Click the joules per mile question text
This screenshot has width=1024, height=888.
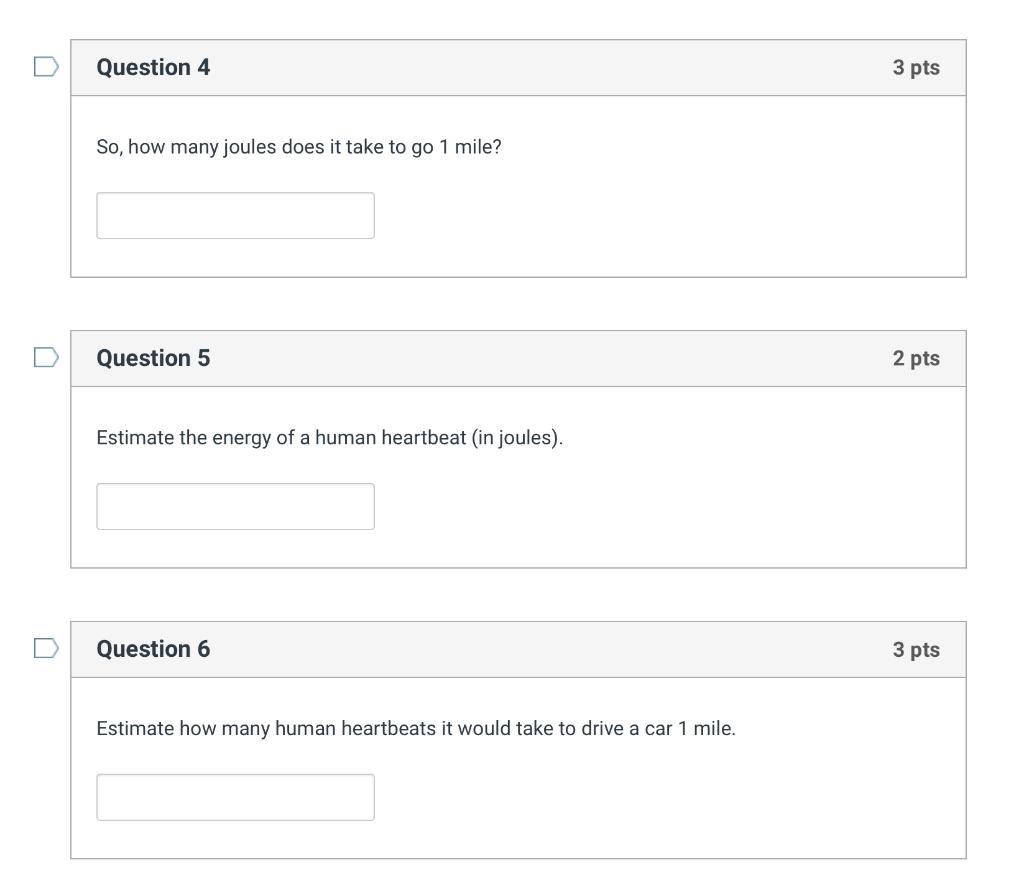pos(298,147)
